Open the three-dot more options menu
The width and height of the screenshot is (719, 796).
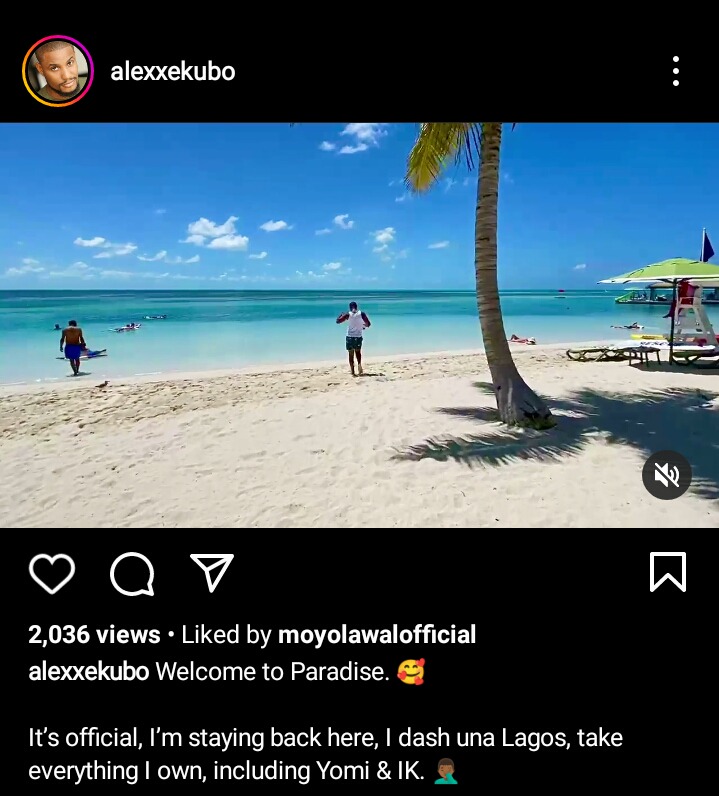click(x=676, y=71)
